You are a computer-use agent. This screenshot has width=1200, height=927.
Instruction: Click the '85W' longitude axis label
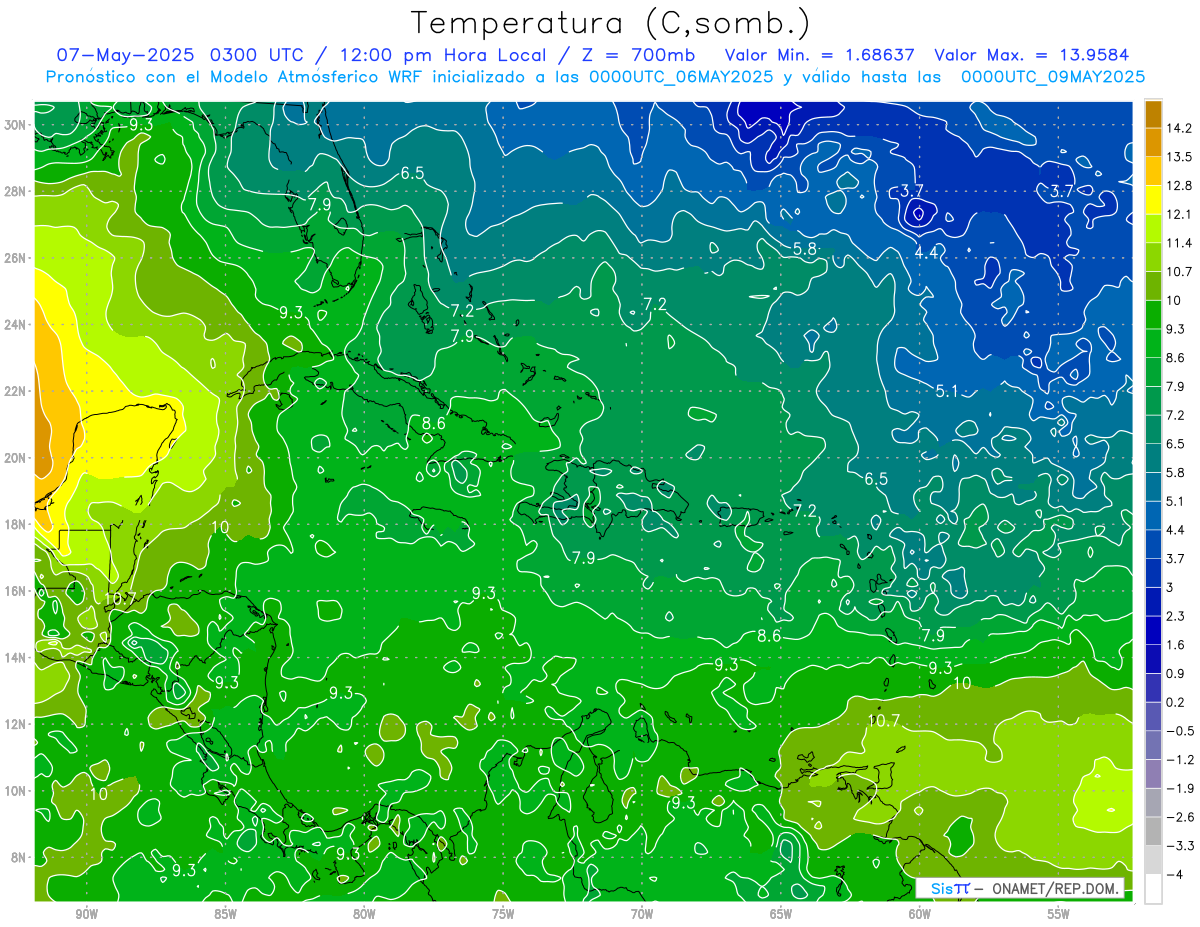[225, 915]
